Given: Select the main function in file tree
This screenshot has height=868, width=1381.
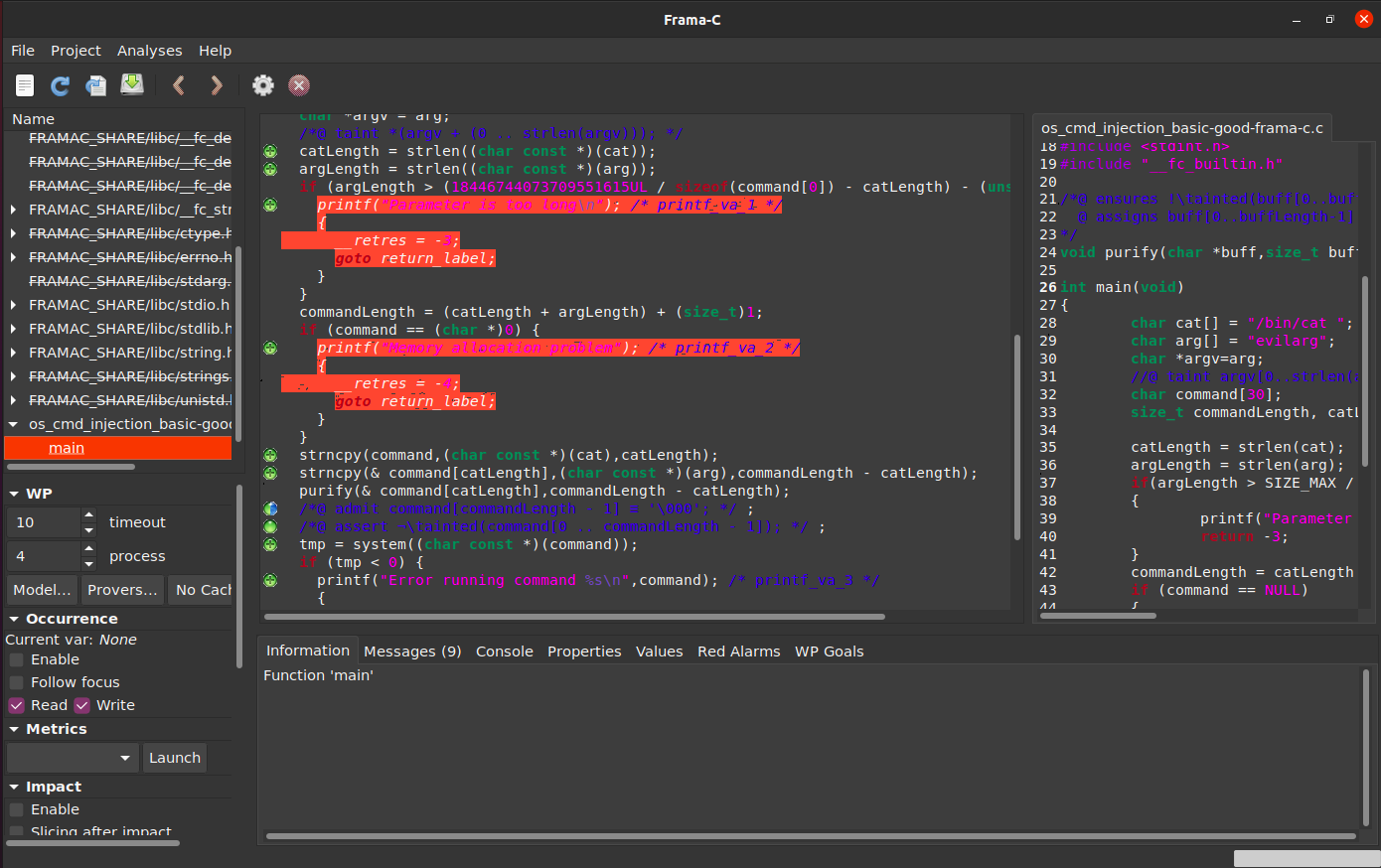Looking at the screenshot, I should (x=67, y=448).
